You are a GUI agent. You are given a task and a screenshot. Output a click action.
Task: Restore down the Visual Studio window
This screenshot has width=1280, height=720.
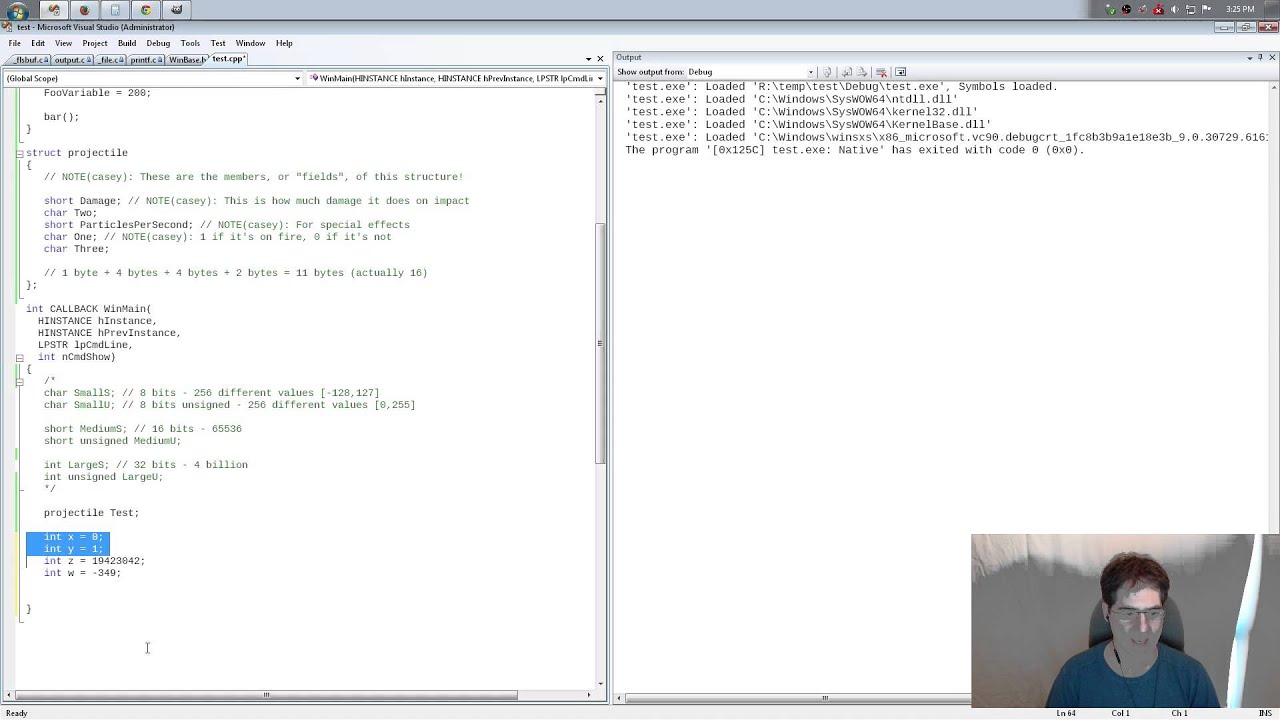click(1247, 28)
